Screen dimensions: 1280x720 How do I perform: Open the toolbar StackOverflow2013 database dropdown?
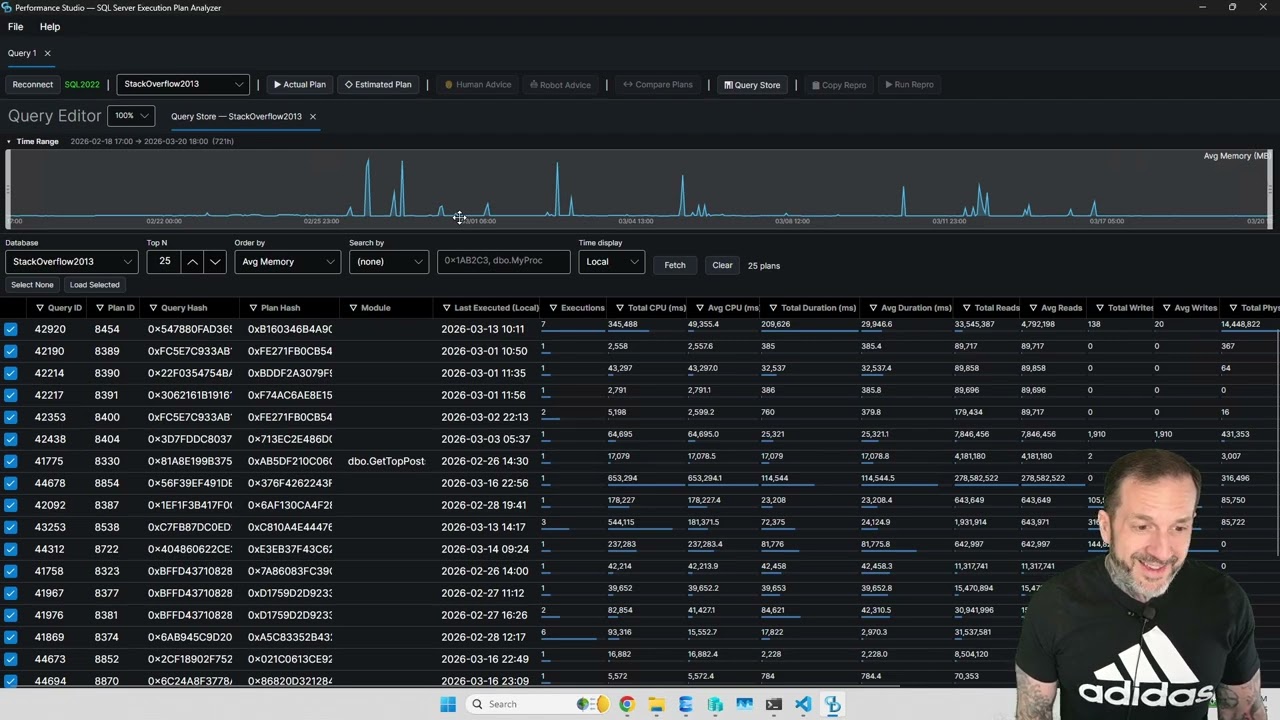[x=182, y=84]
